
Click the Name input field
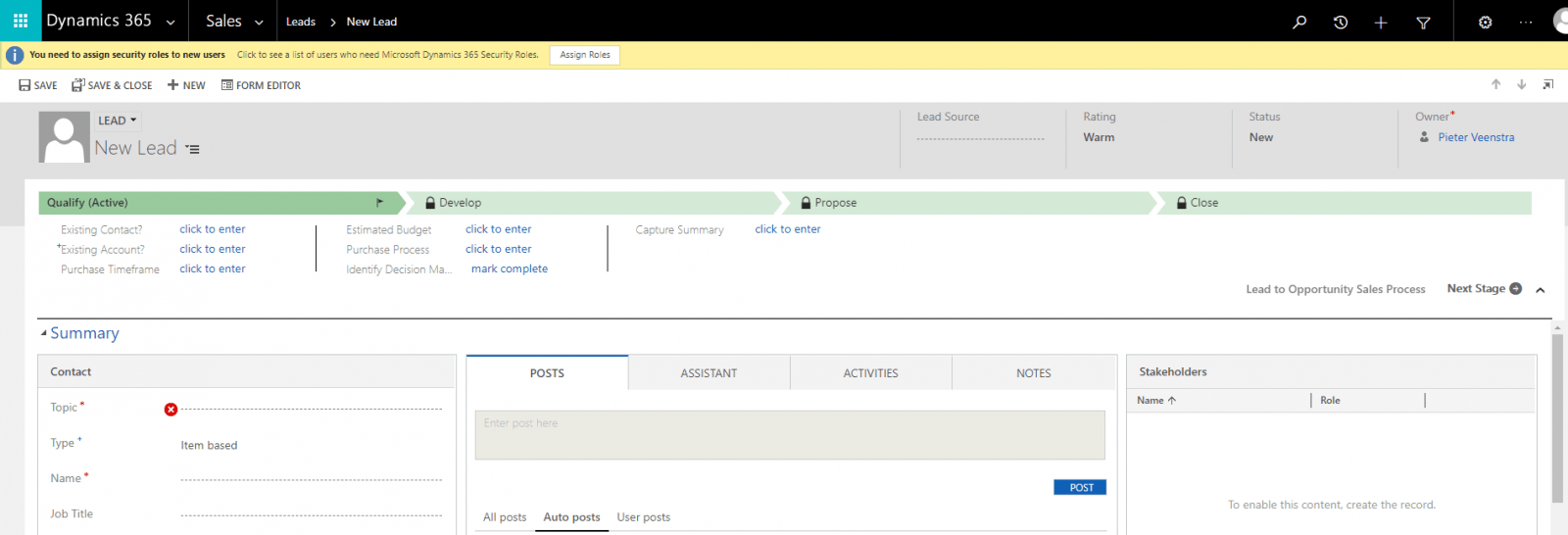click(x=312, y=479)
